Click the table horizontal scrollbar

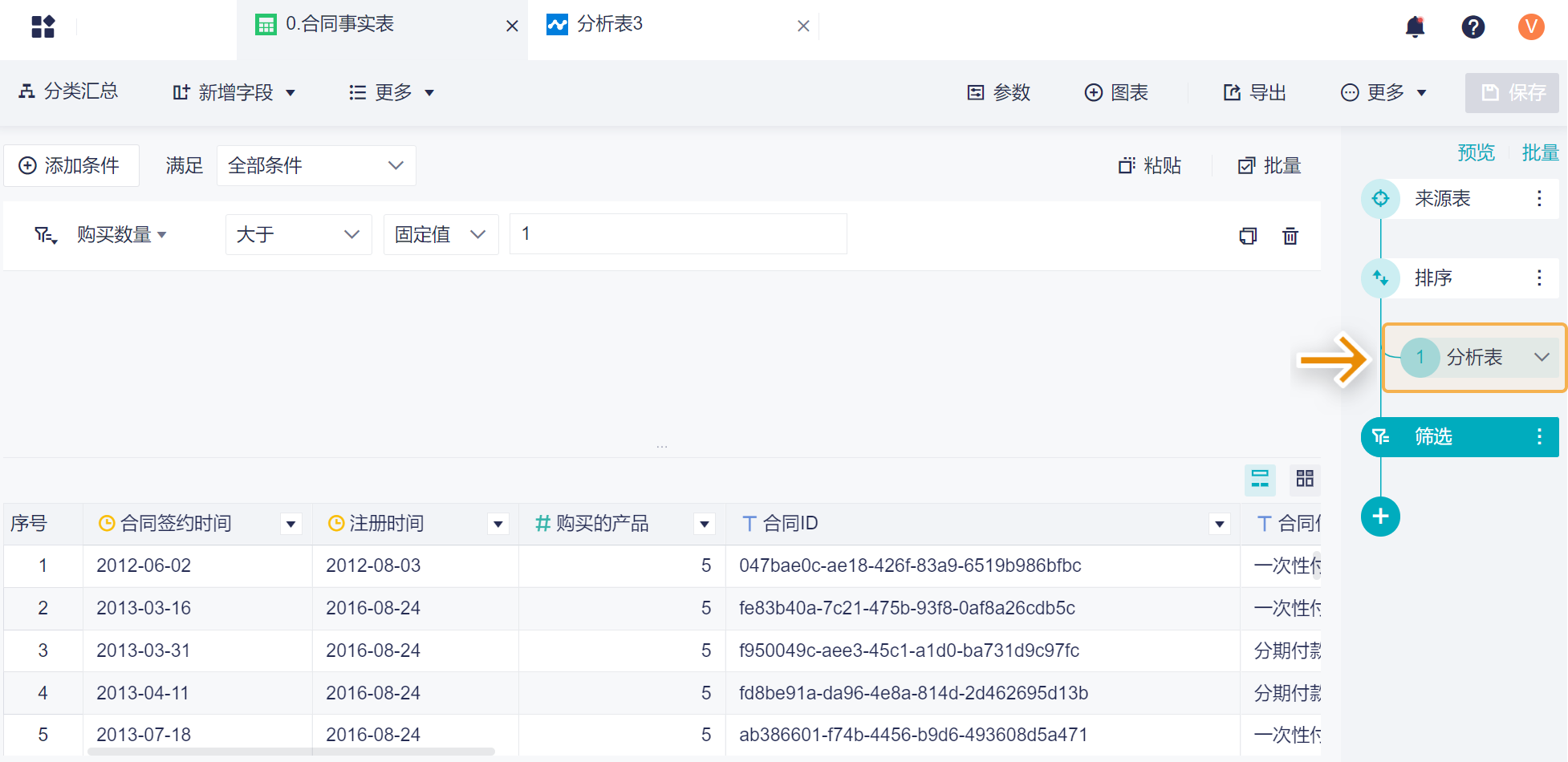tap(291, 752)
